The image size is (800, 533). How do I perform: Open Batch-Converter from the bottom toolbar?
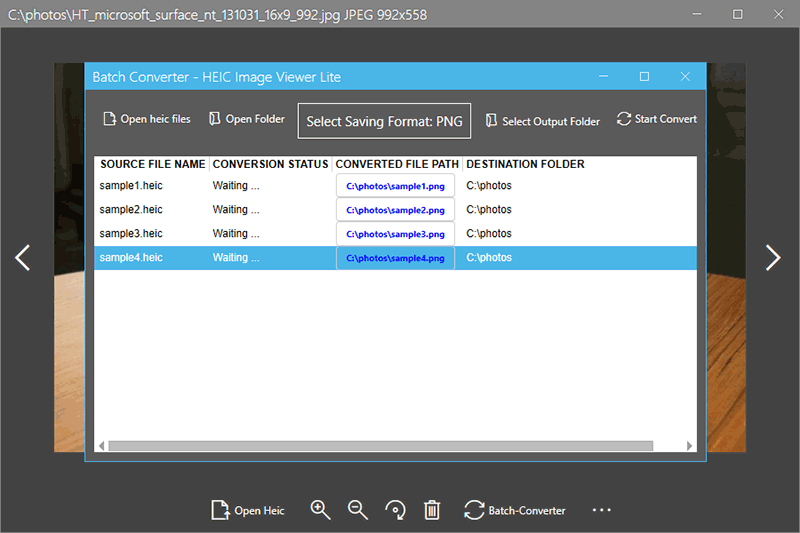coord(515,510)
